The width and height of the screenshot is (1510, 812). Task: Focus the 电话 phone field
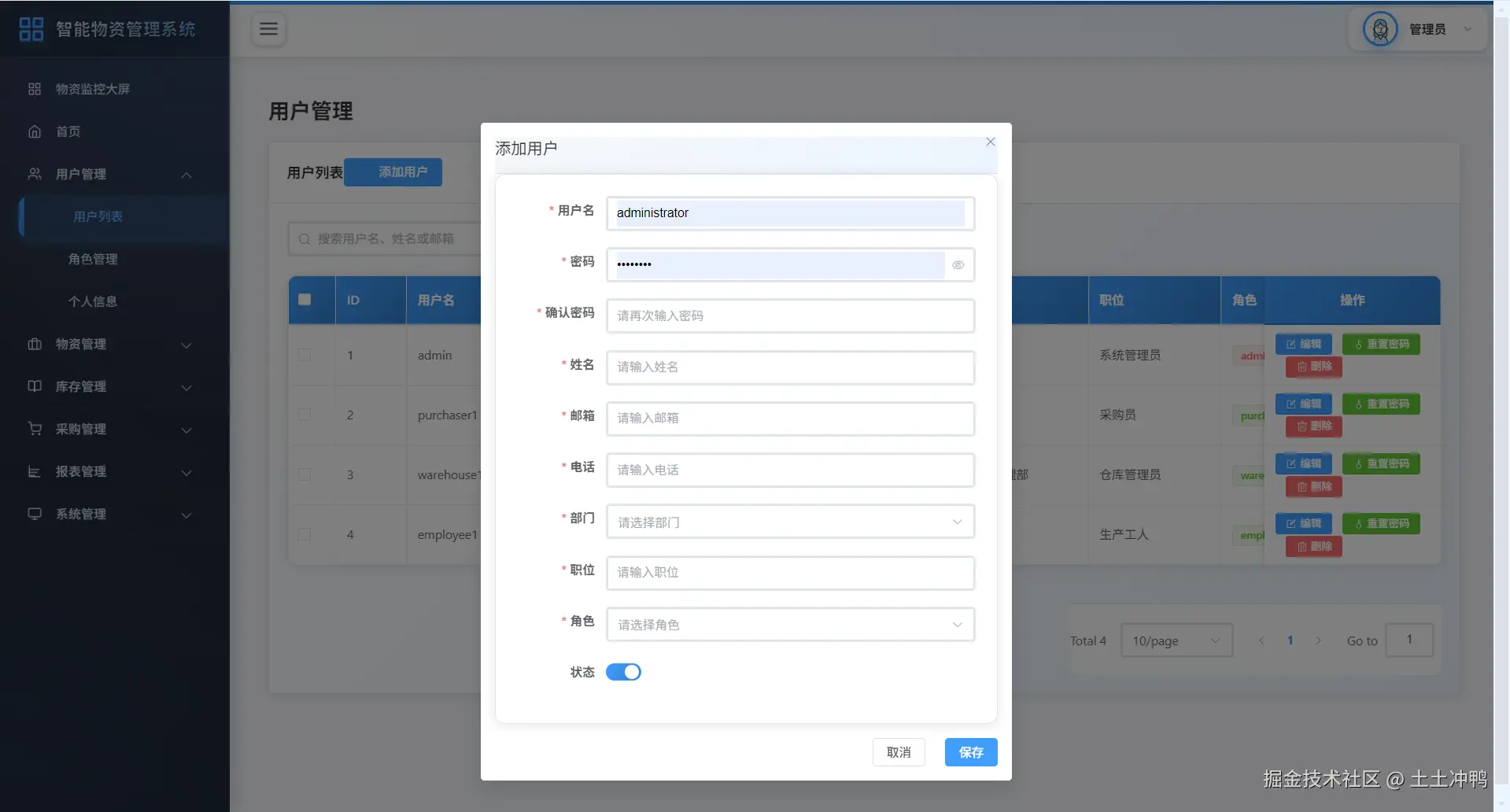tap(791, 470)
